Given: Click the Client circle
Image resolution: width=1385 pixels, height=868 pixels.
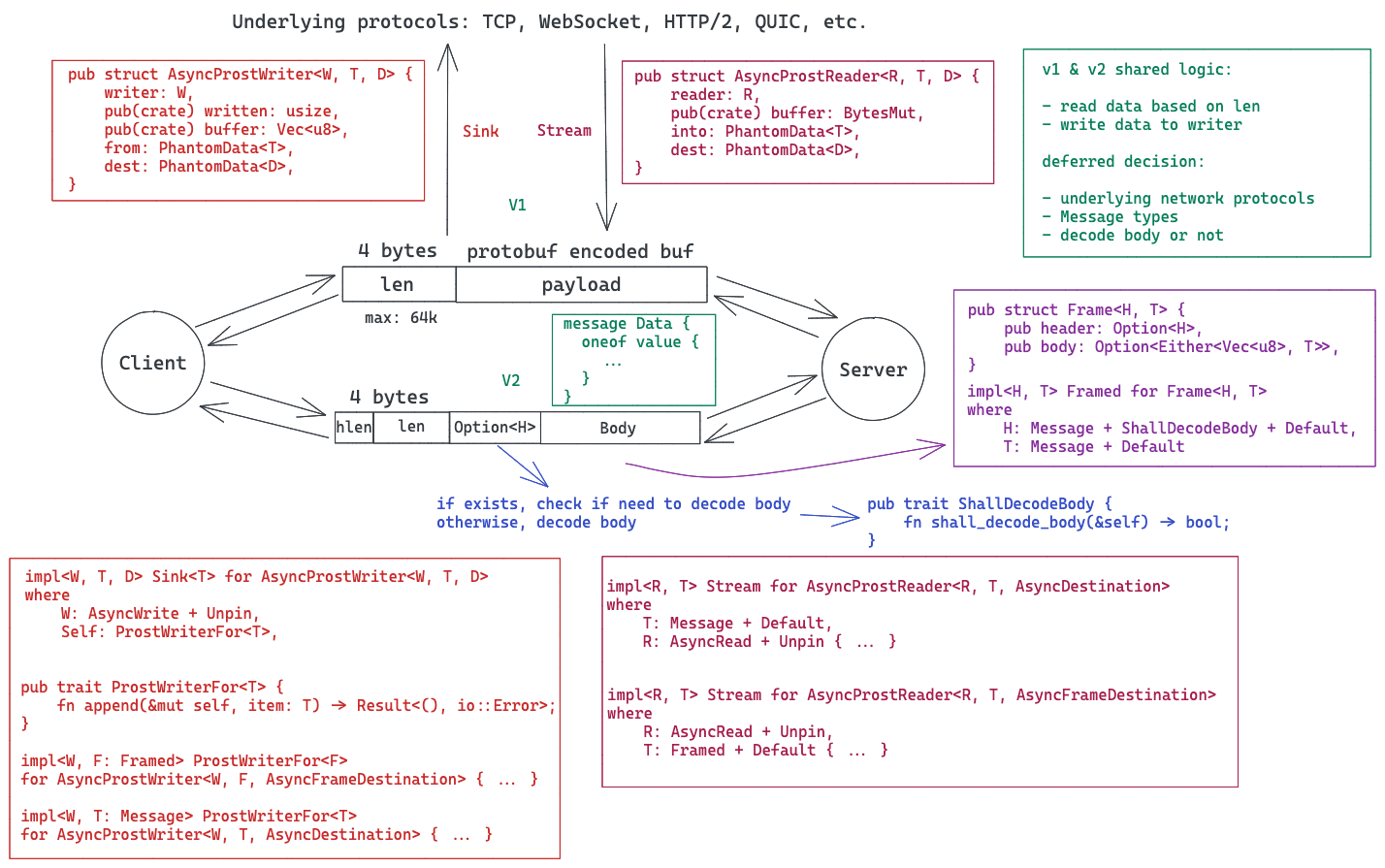Looking at the screenshot, I should [x=152, y=363].
